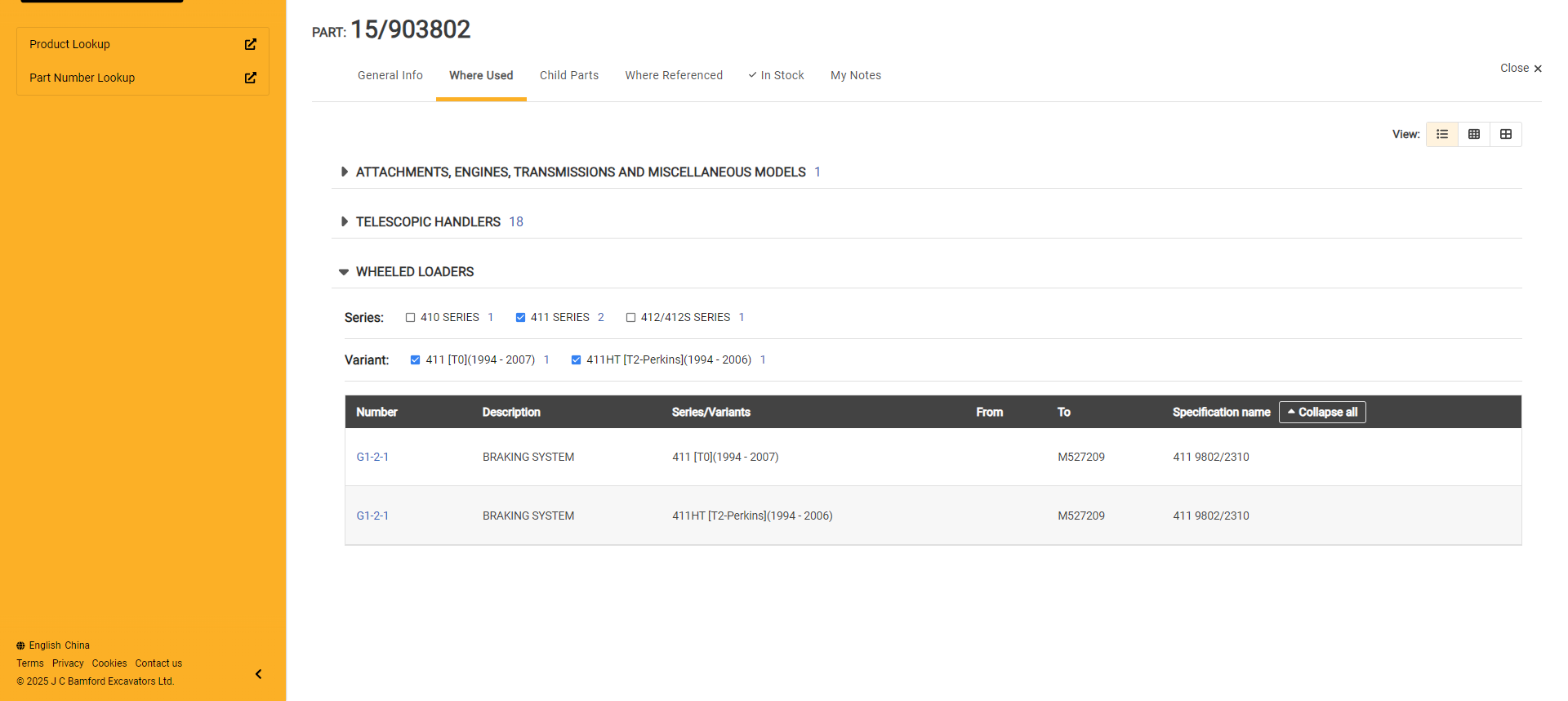Open Product Lookup external link icon

tap(251, 44)
